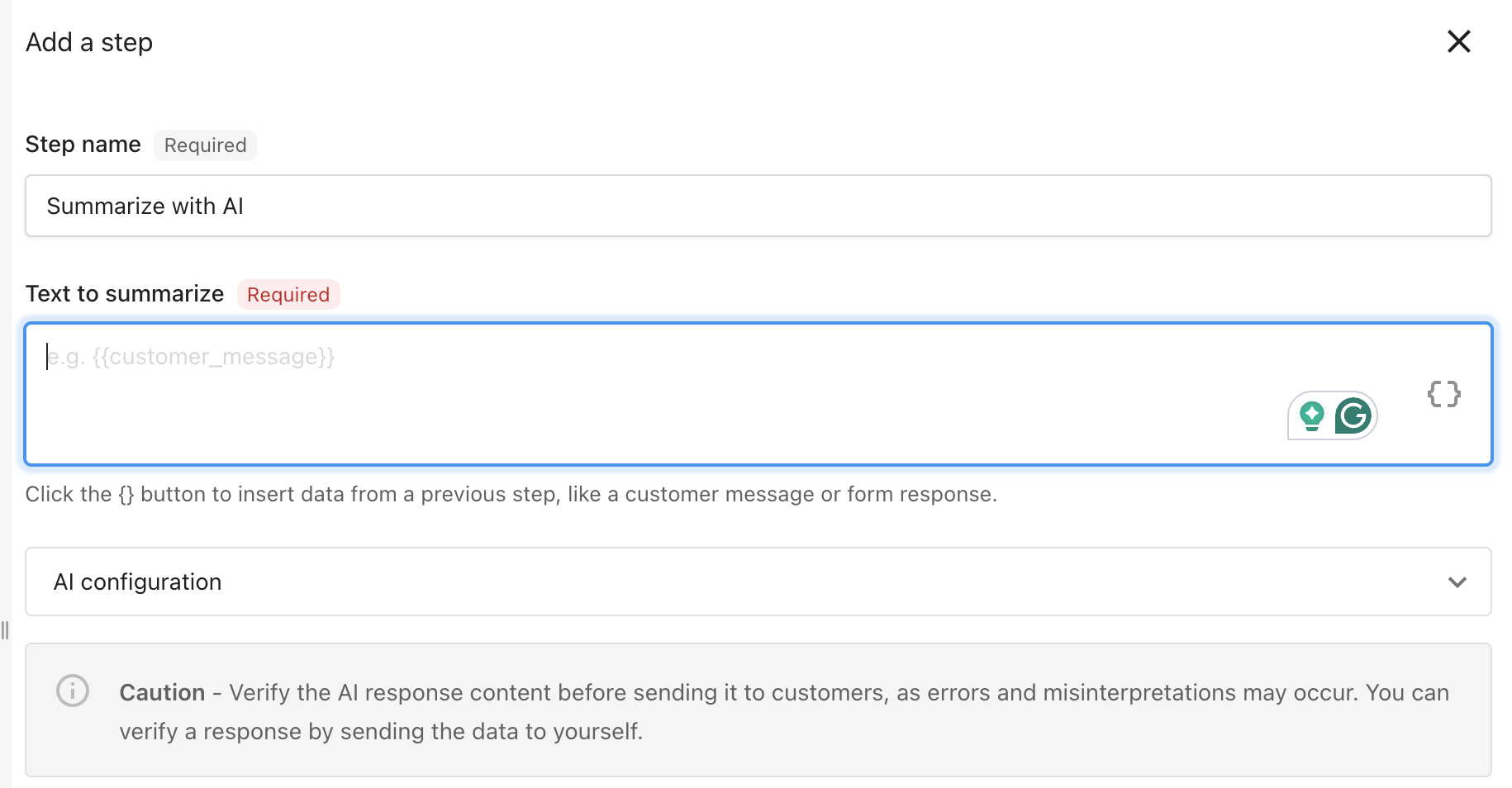Close the Add a step panel
Viewport: 1512px width, 788px height.
point(1459,41)
